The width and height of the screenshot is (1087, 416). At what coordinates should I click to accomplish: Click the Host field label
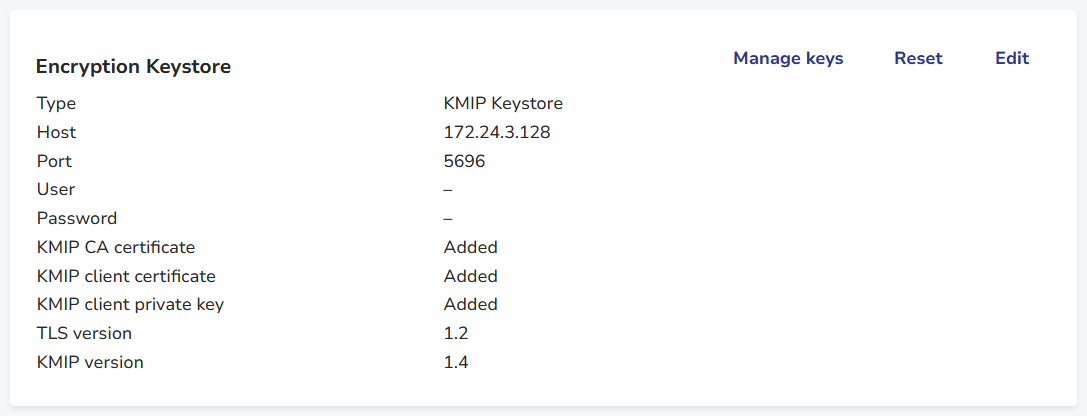(56, 132)
